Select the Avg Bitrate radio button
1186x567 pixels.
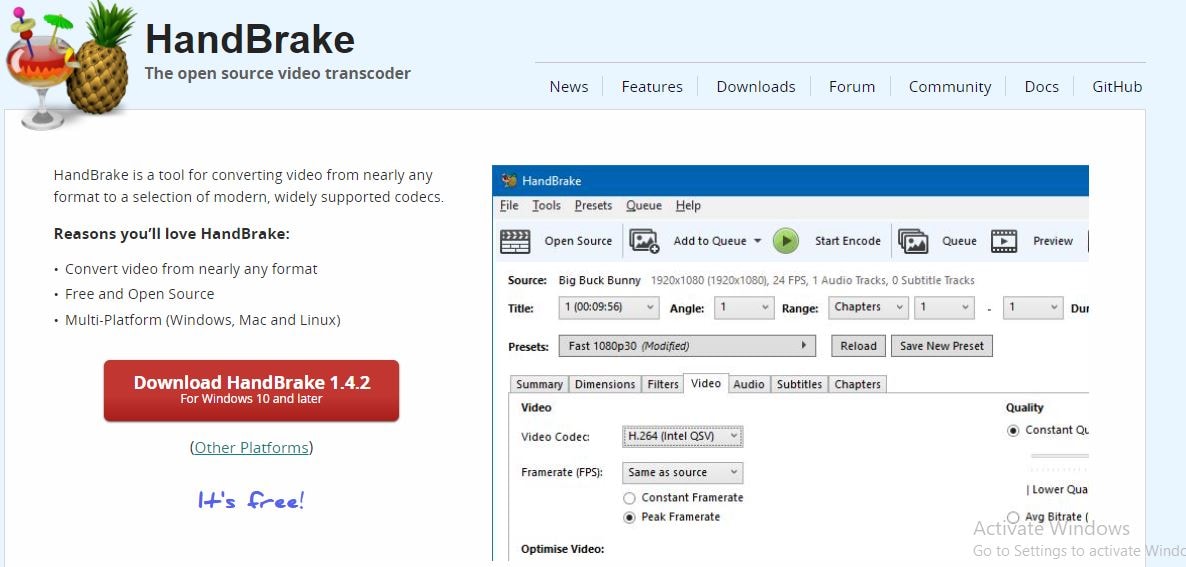point(1013,517)
